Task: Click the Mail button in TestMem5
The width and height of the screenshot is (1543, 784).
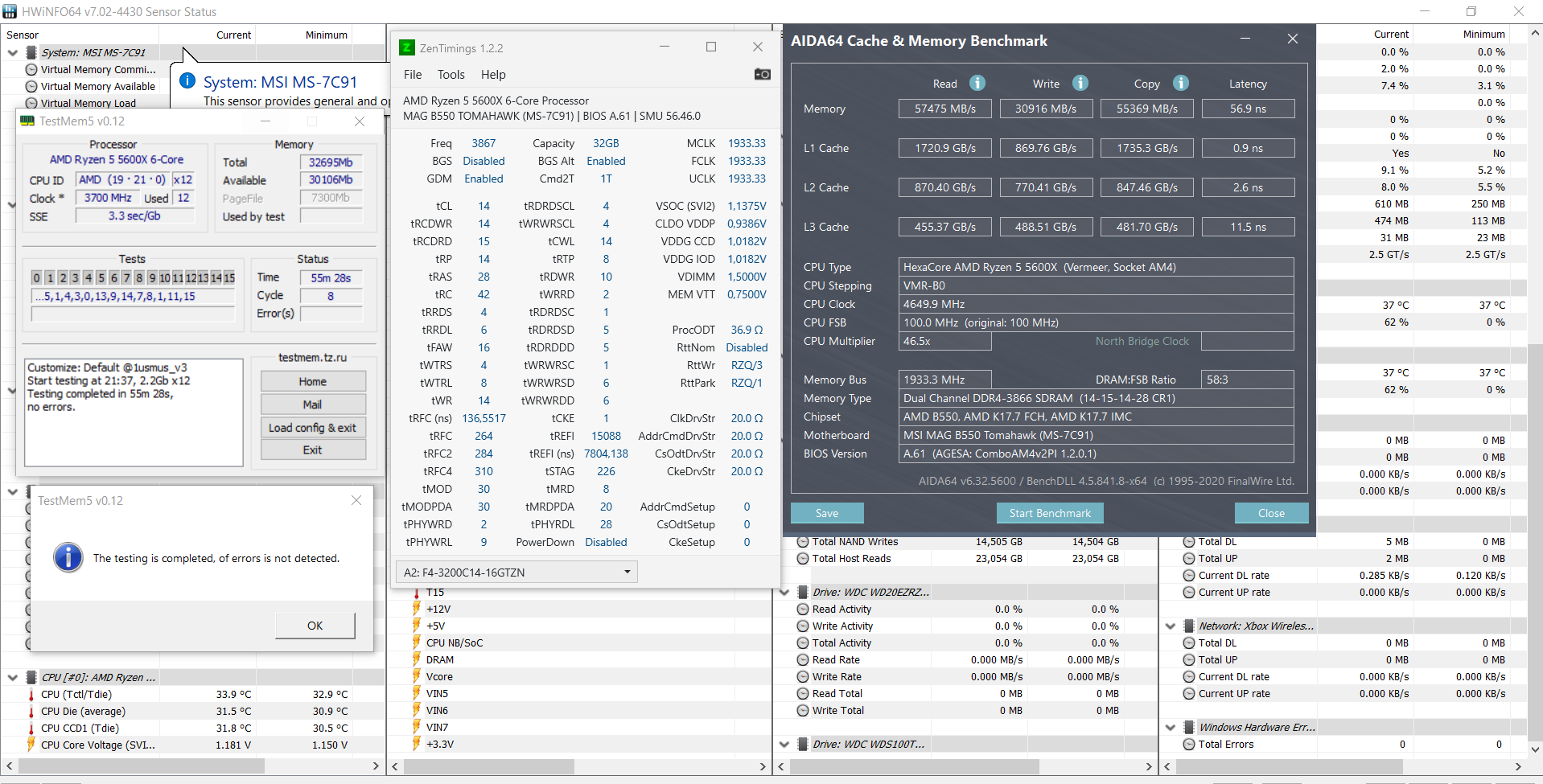Action: tap(313, 404)
